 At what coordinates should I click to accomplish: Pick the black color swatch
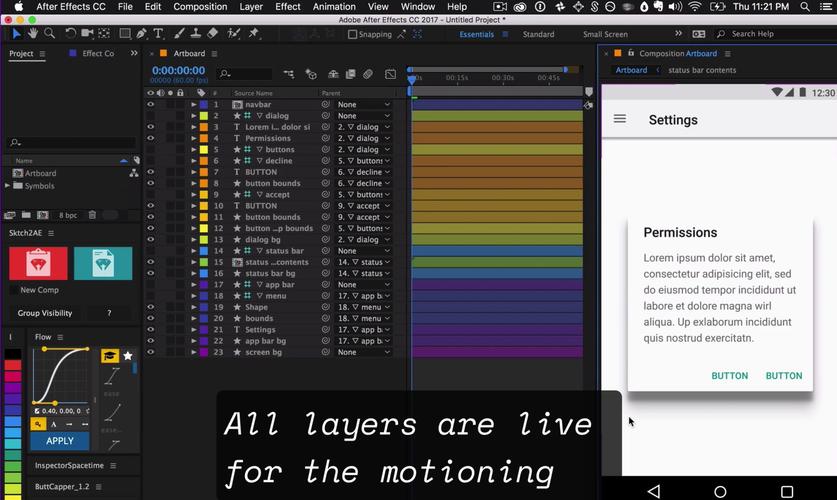tap(13, 354)
